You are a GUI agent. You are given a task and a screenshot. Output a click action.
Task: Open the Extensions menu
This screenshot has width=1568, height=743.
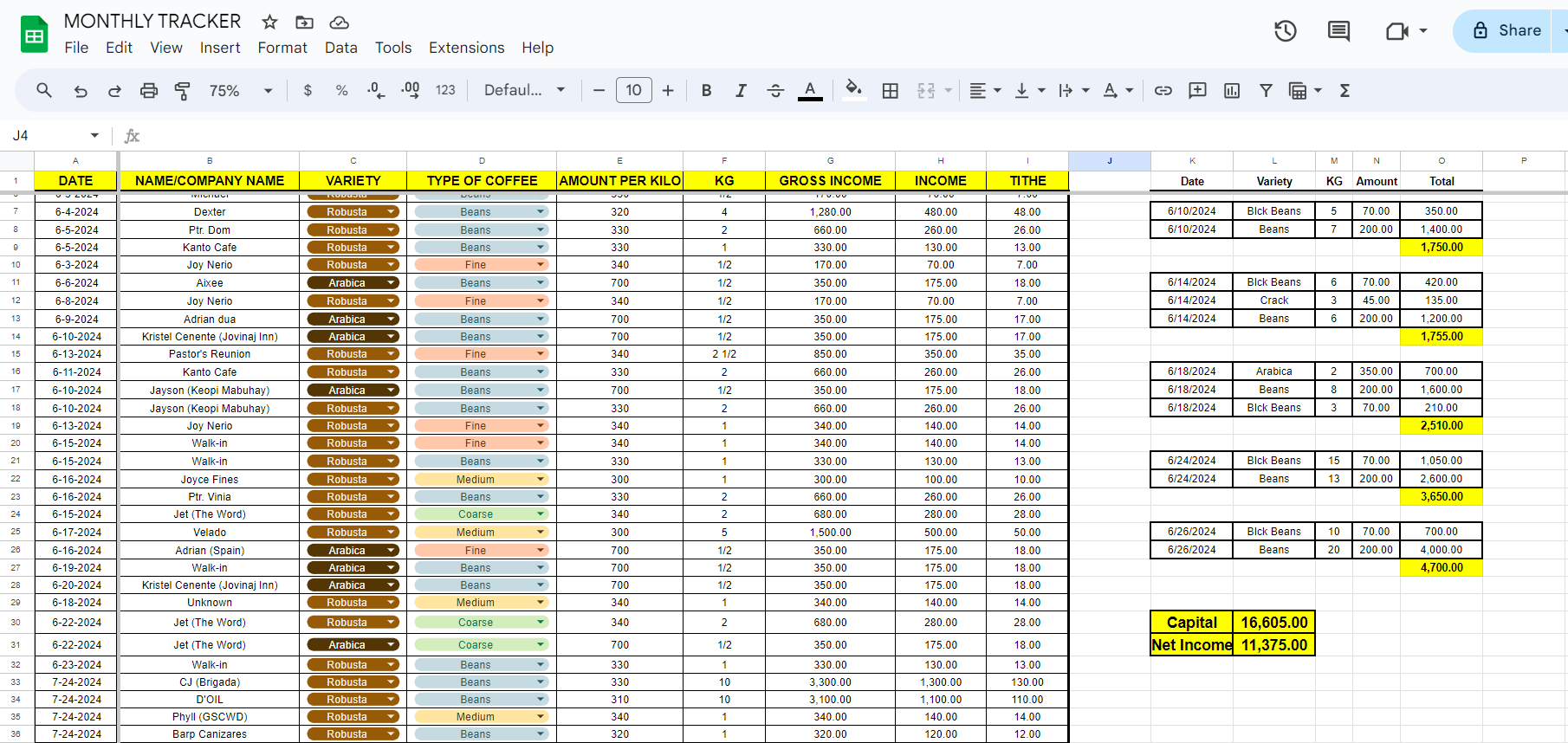pyautogui.click(x=467, y=48)
